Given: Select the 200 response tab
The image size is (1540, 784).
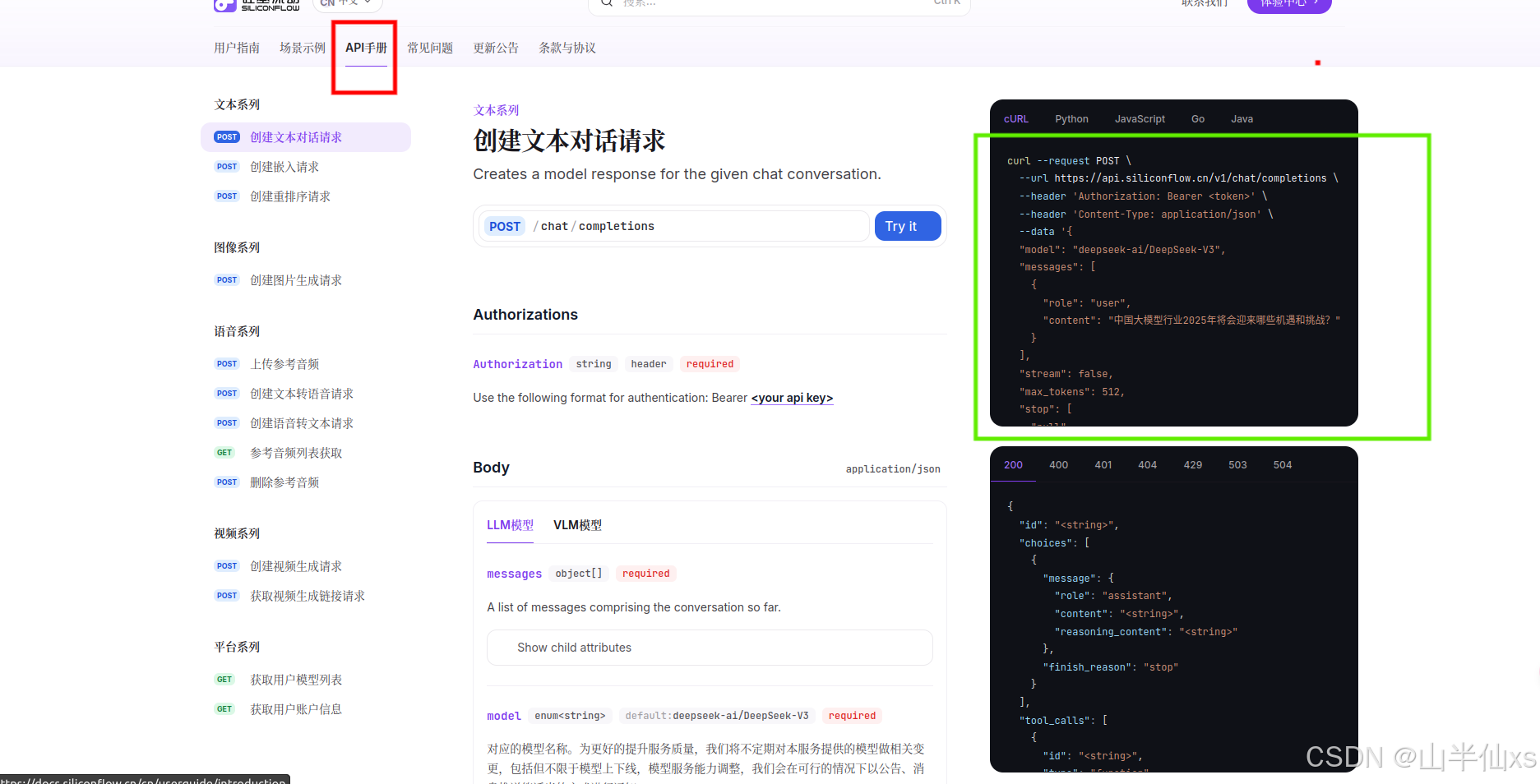Looking at the screenshot, I should tap(1013, 465).
